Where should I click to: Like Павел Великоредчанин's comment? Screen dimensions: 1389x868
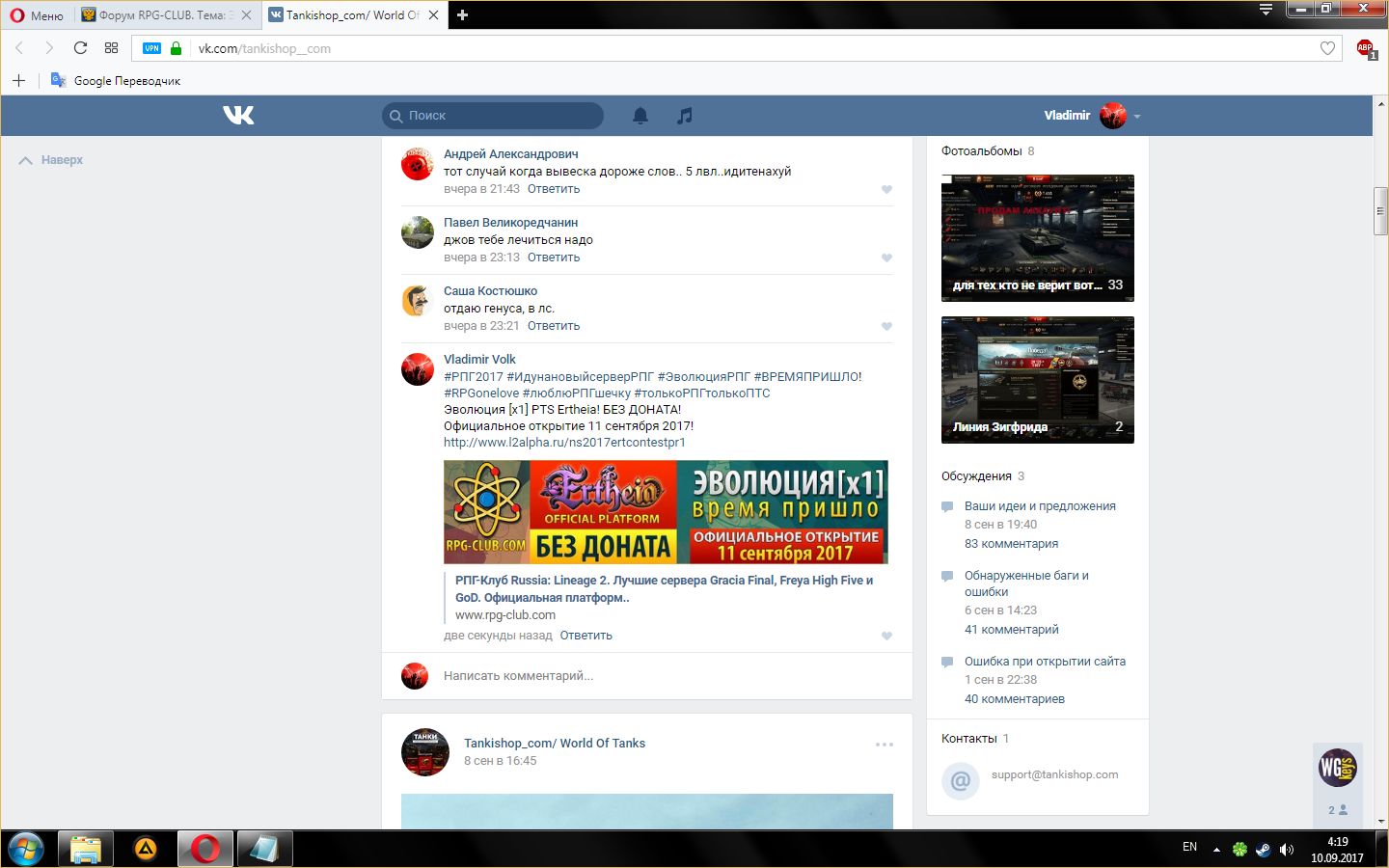click(x=886, y=258)
